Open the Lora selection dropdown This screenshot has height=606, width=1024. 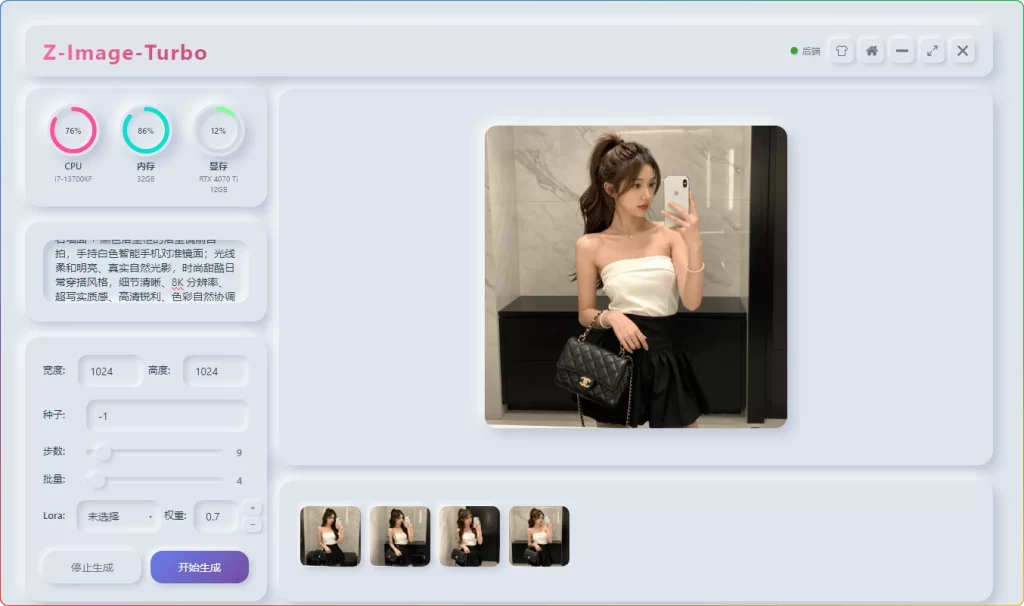[118, 517]
